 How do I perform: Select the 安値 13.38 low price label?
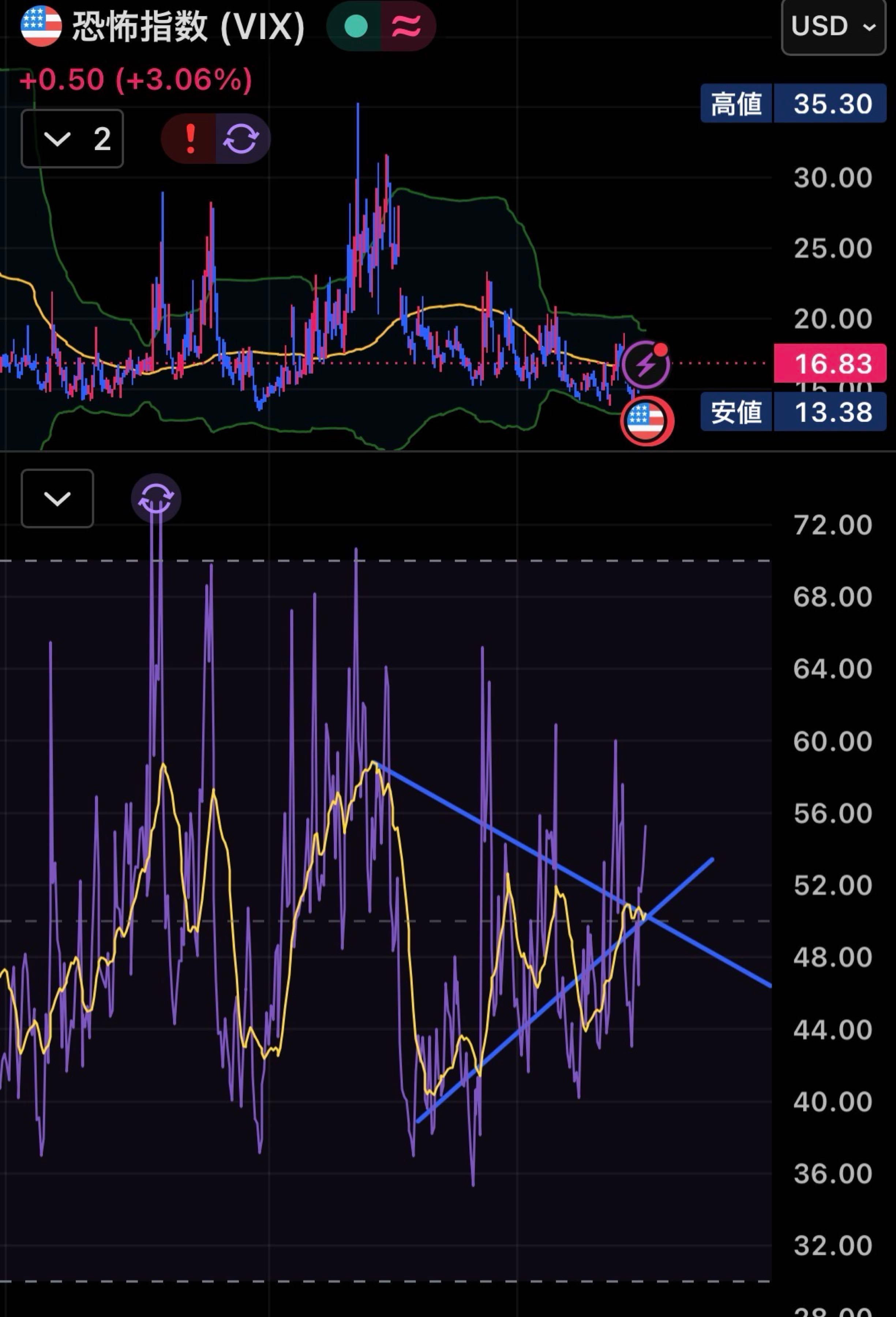[793, 412]
